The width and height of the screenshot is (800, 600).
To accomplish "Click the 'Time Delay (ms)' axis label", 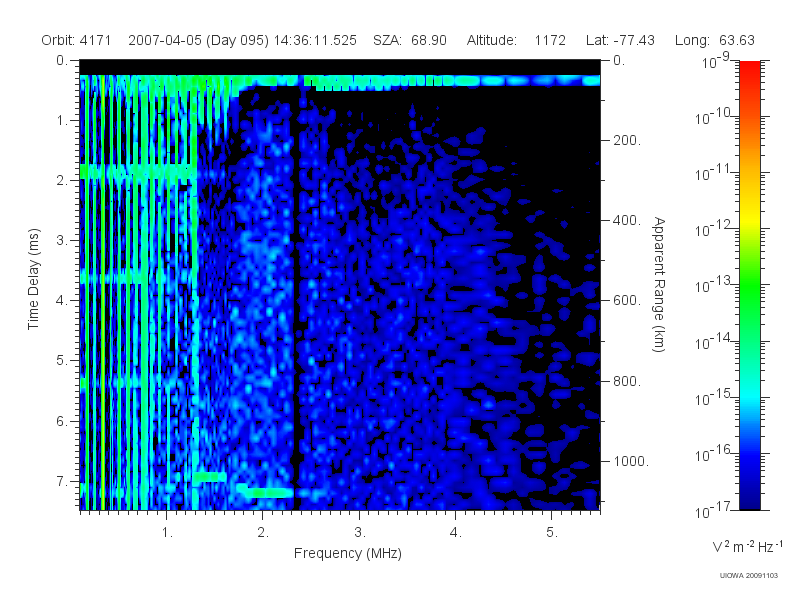I will [33, 279].
